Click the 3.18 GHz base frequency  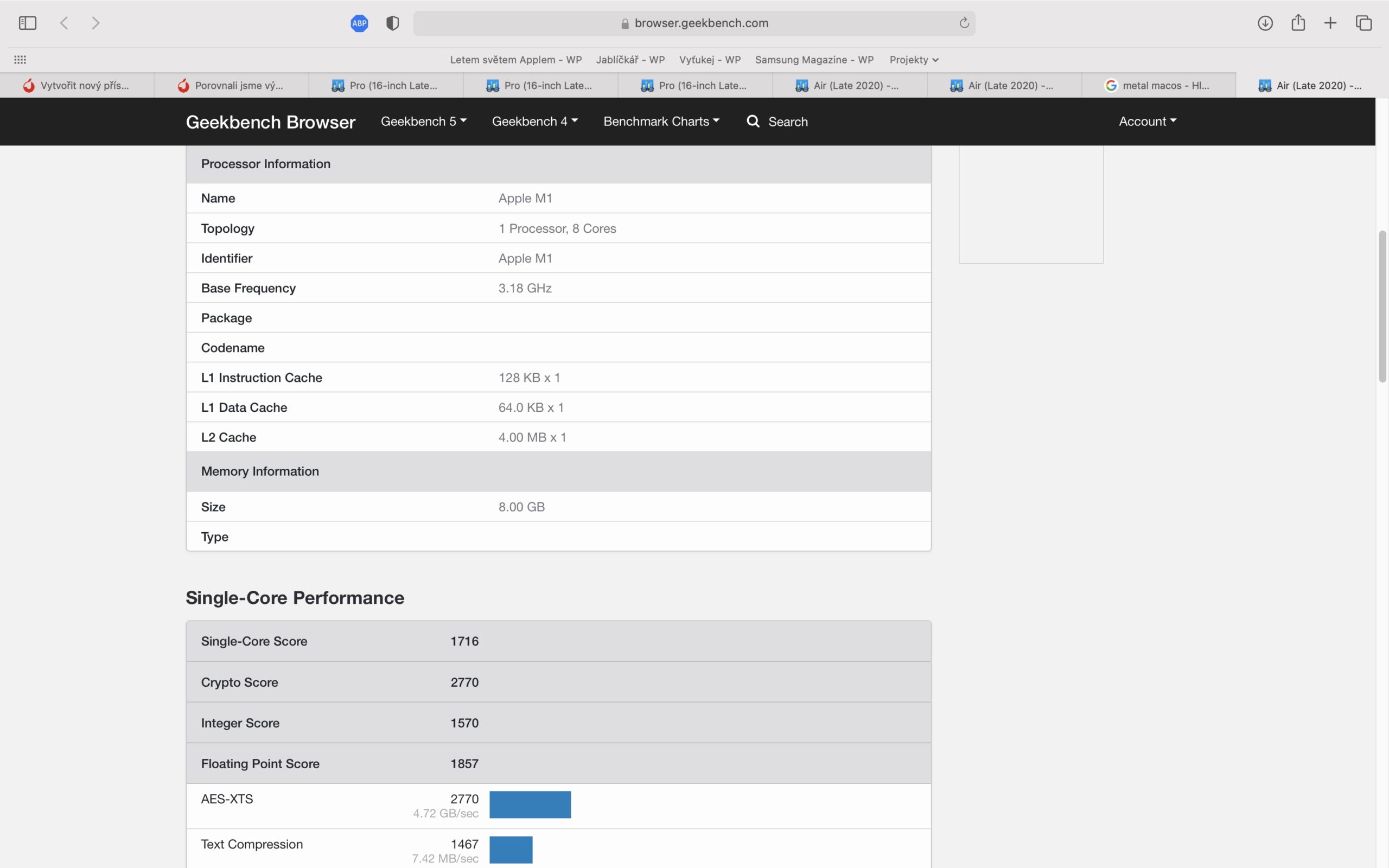[525, 288]
